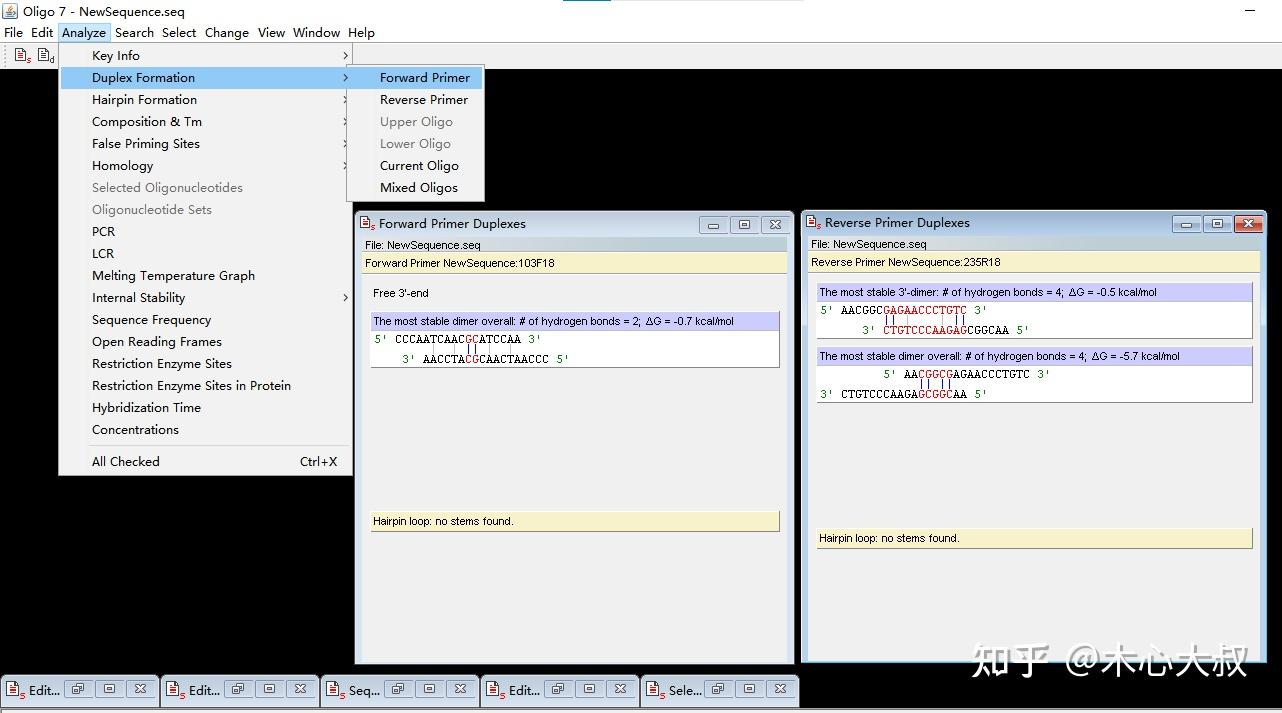
Task: Expand the Duplex Formation submenu arrow
Action: pos(345,78)
